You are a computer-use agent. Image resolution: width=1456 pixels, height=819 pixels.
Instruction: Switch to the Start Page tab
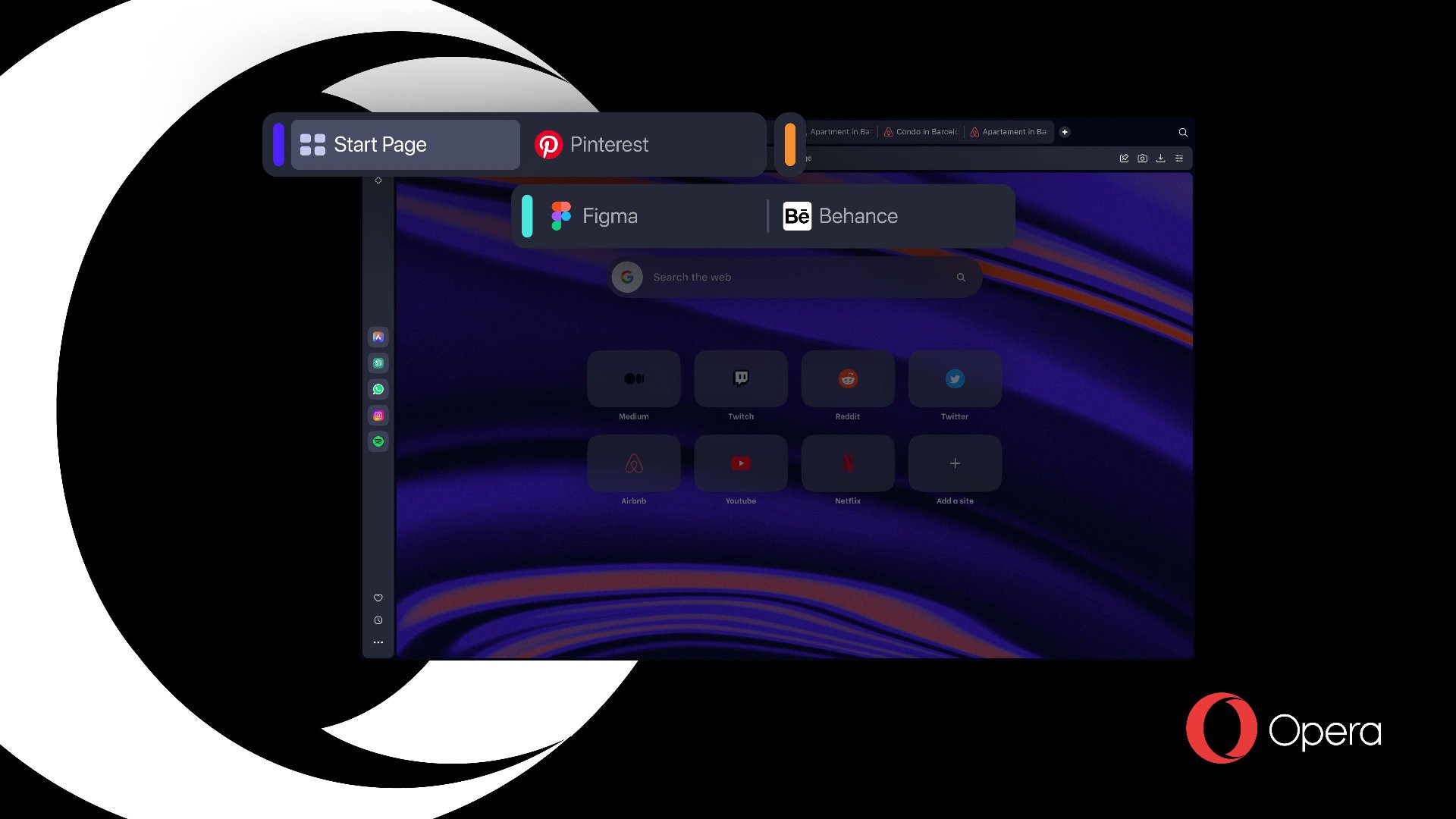(406, 145)
